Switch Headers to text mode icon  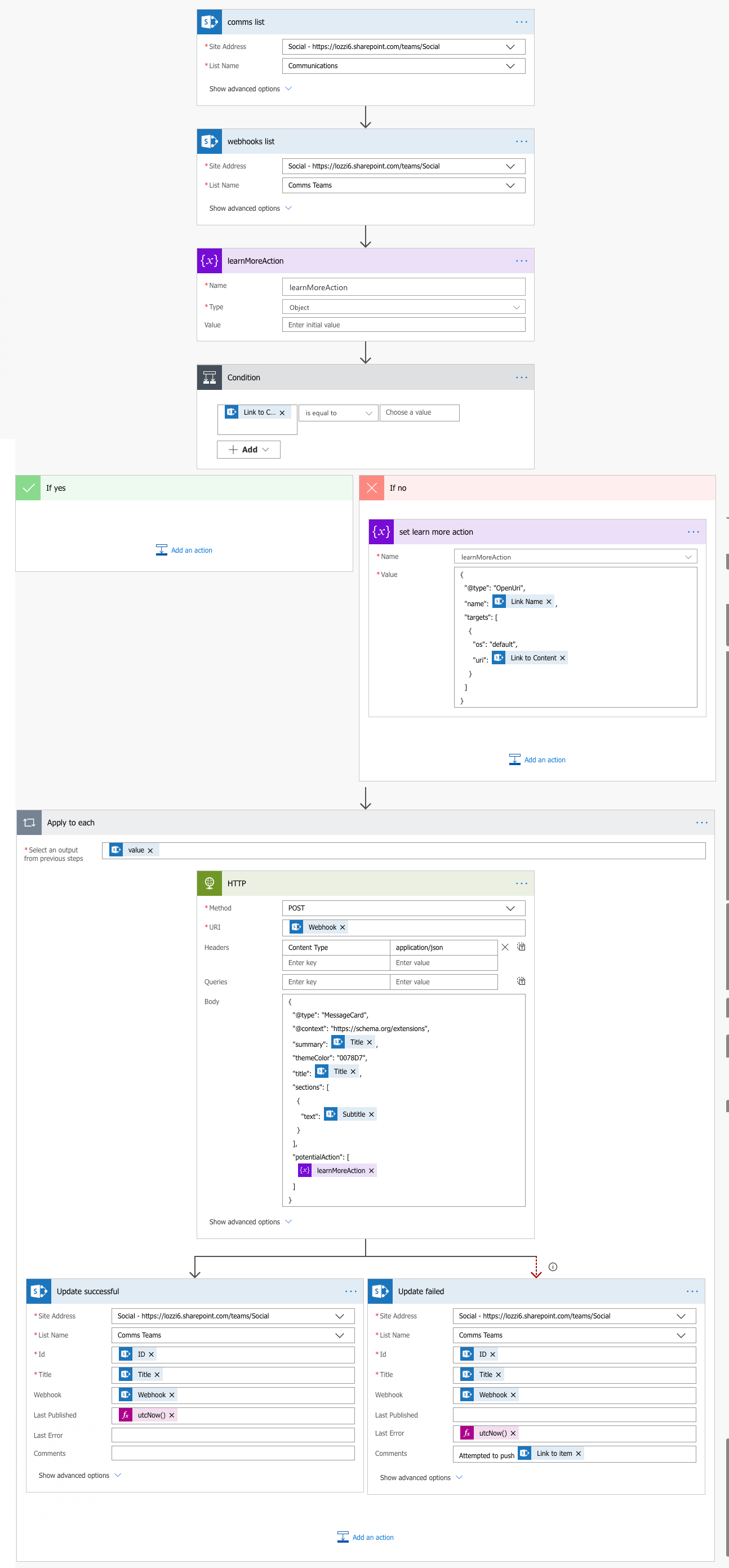tap(522, 947)
